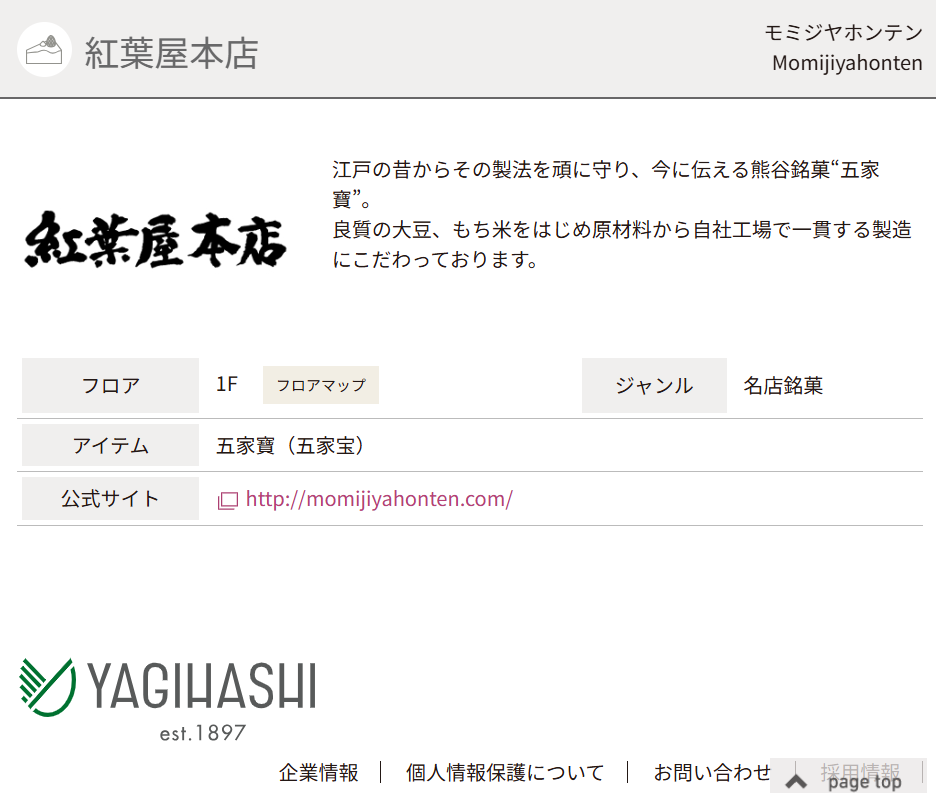The height and width of the screenshot is (793, 936).
Task: Click the Momijiyahonten romanized name
Action: click(x=847, y=63)
